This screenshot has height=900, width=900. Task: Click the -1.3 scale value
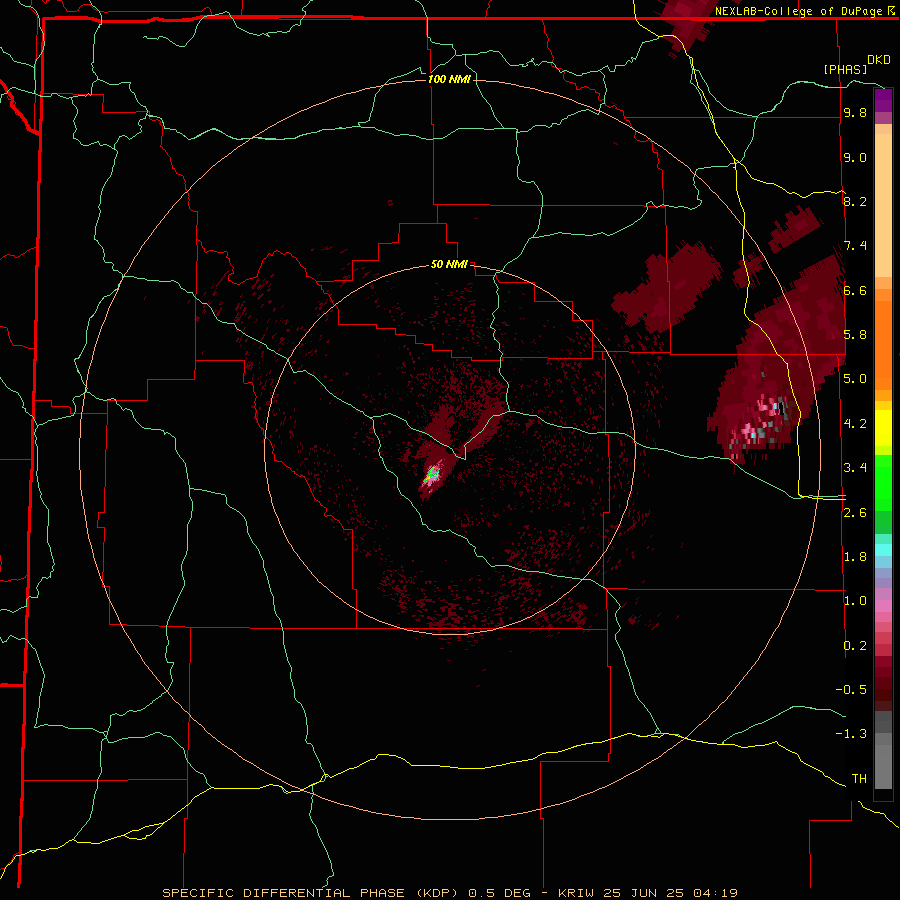click(851, 734)
